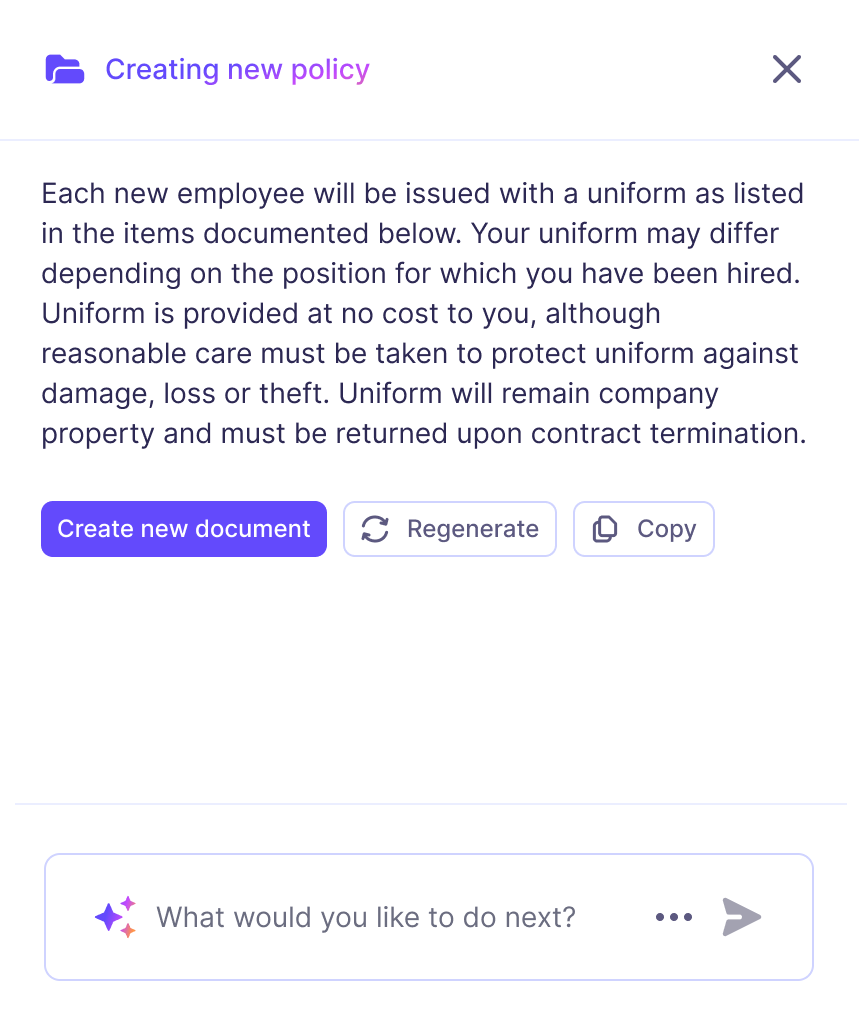Image resolution: width=859 pixels, height=1032 pixels.
Task: Regenerate the policy text
Action: click(x=450, y=529)
